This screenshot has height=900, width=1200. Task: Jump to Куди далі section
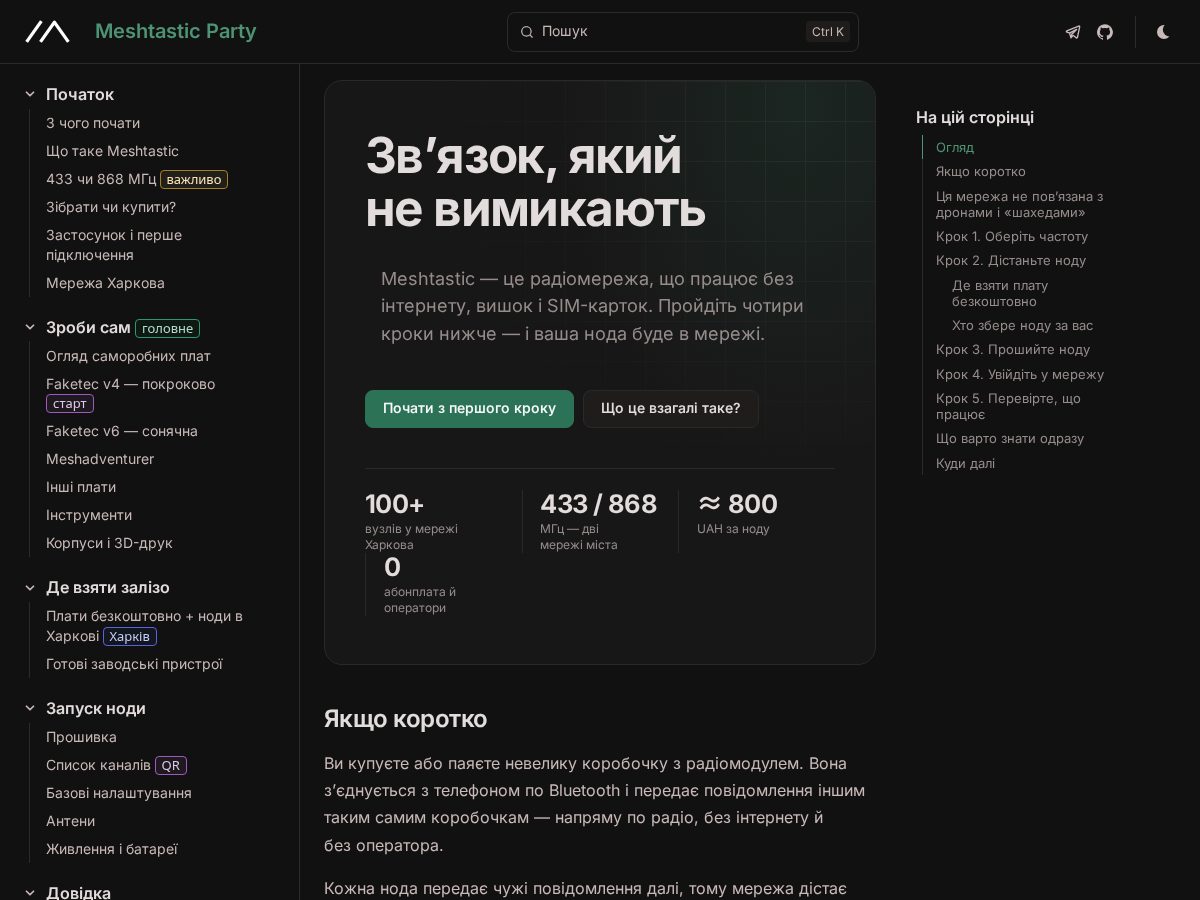tap(965, 464)
